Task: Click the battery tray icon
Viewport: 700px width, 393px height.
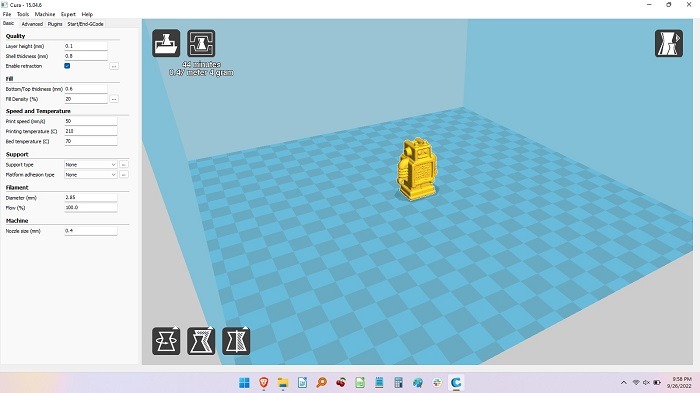Action: point(657,383)
